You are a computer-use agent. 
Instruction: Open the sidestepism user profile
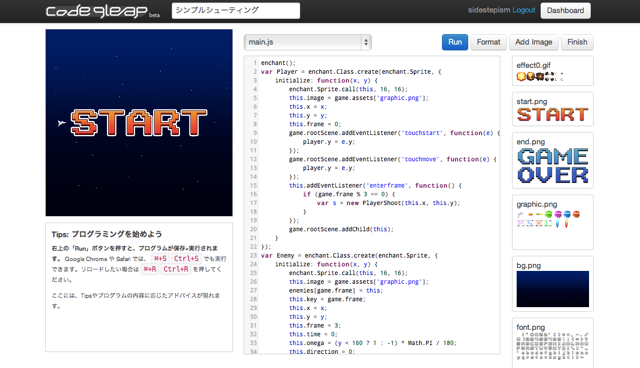pos(489,10)
